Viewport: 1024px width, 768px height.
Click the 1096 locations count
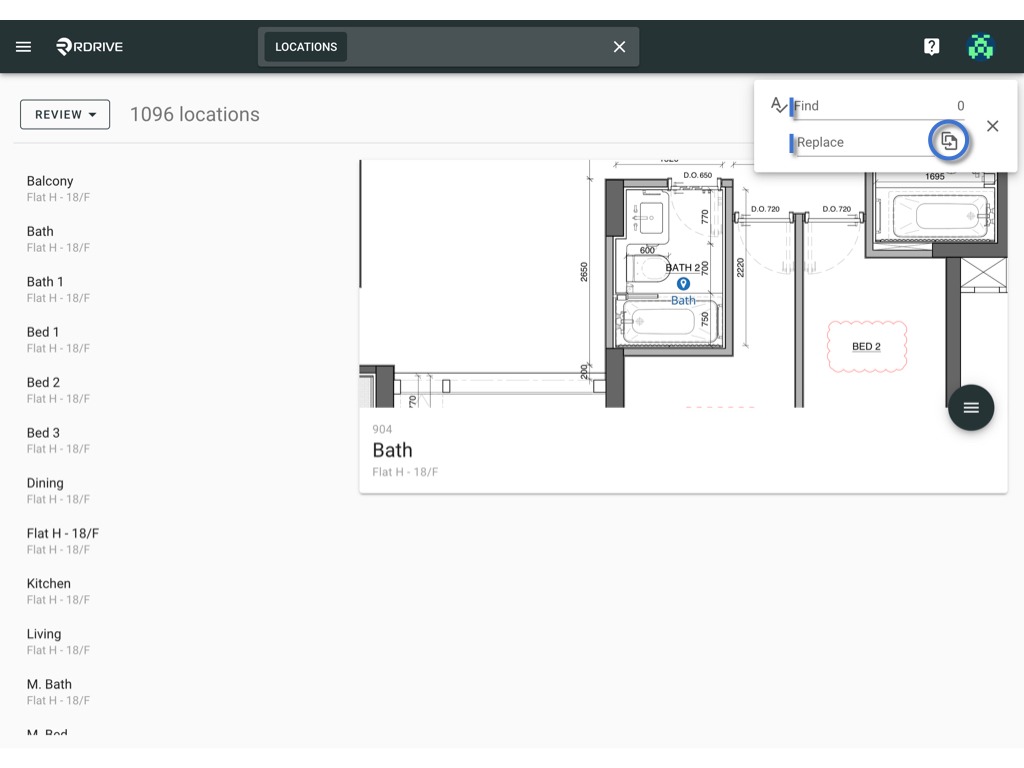pyautogui.click(x=195, y=114)
